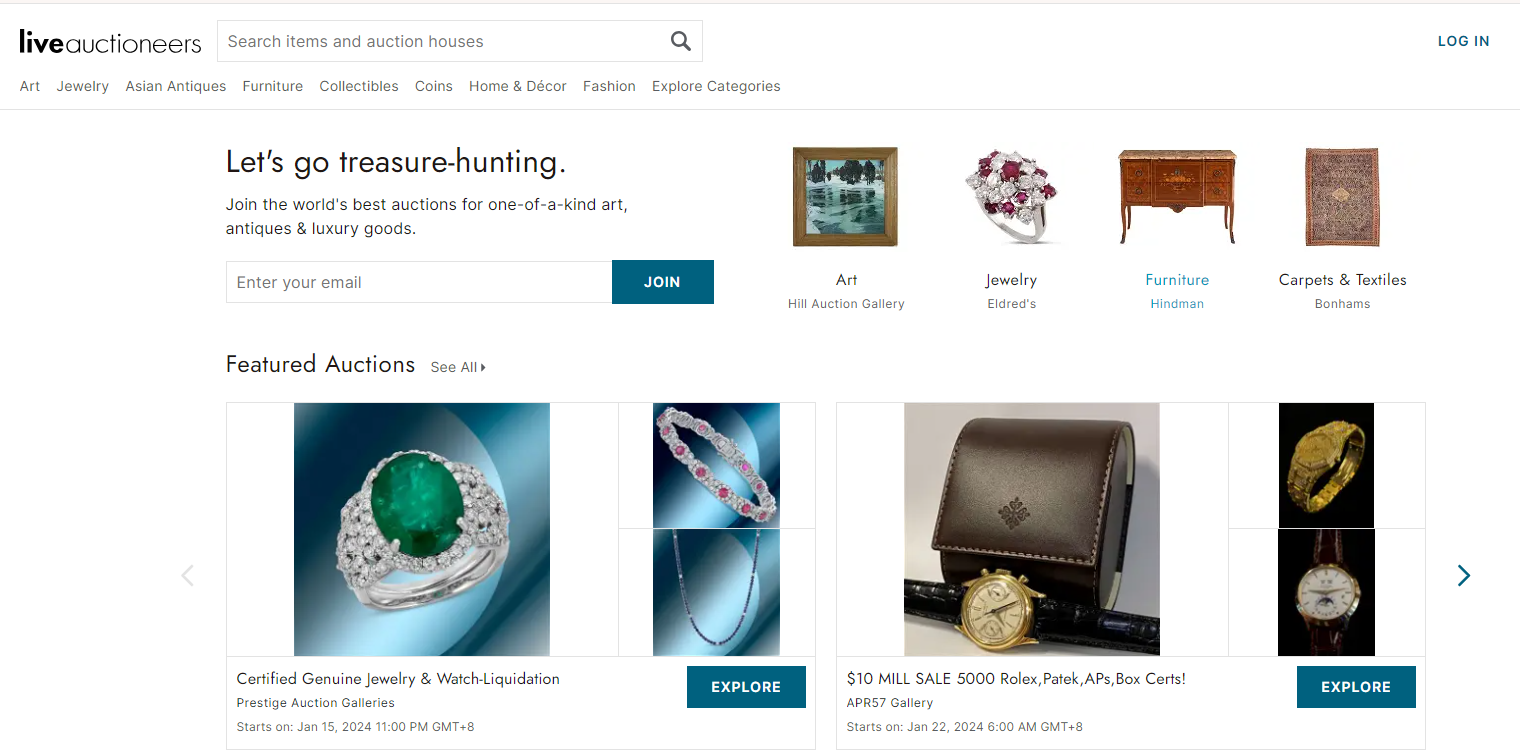This screenshot has height=752, width=1520.
Task: Click the liveauctioneers logo
Action: (110, 42)
